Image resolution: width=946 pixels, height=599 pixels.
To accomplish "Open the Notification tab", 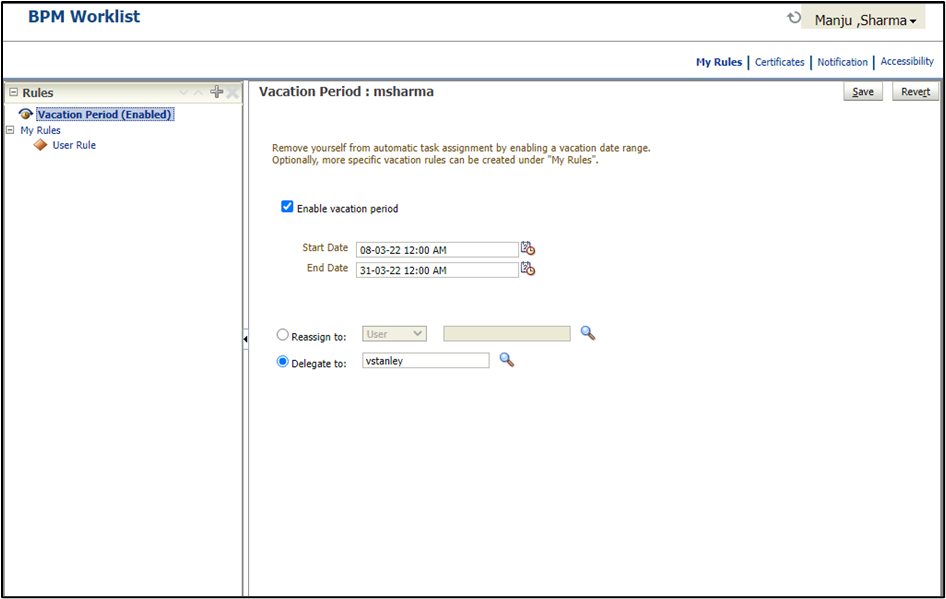I will [842, 62].
